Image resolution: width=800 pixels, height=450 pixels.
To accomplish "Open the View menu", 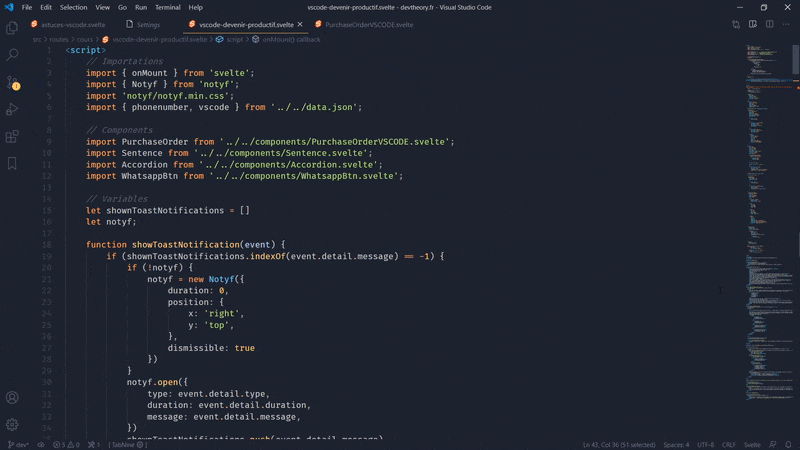I will tap(103, 8).
